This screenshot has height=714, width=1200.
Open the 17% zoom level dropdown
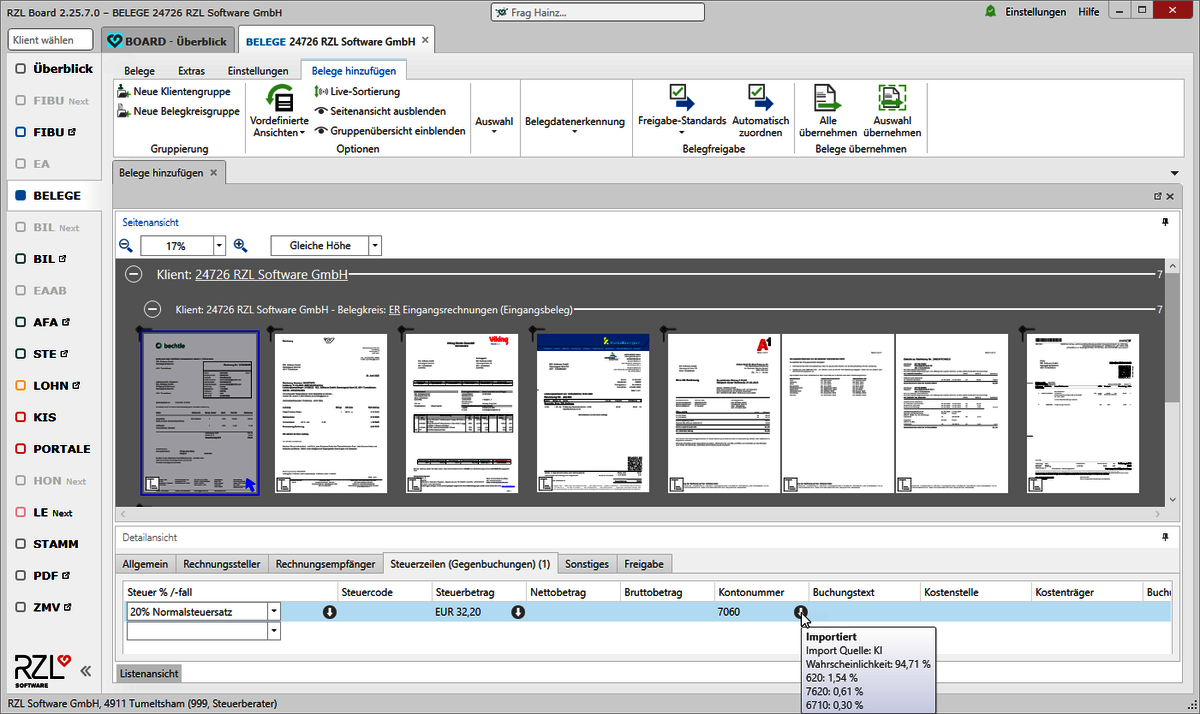[219, 246]
